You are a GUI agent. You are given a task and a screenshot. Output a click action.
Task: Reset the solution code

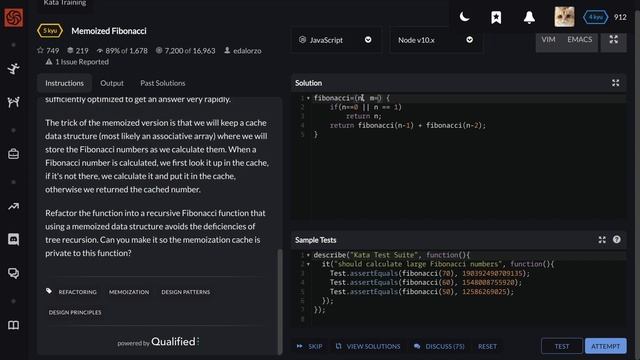click(487, 346)
